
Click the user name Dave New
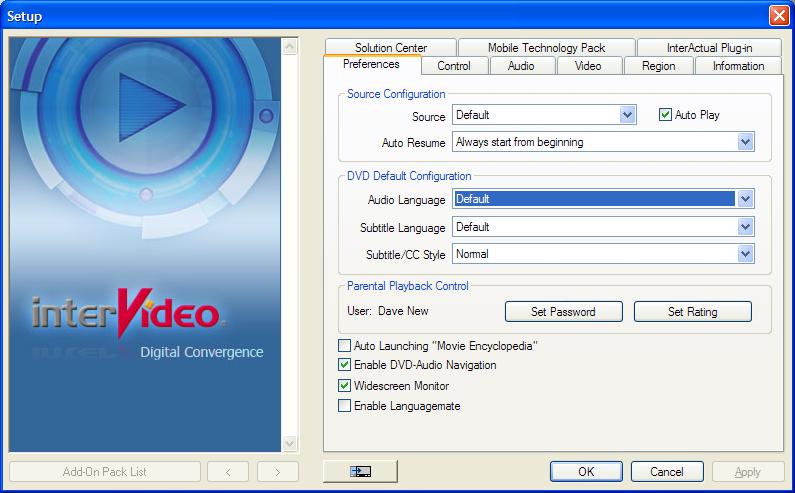(x=403, y=311)
